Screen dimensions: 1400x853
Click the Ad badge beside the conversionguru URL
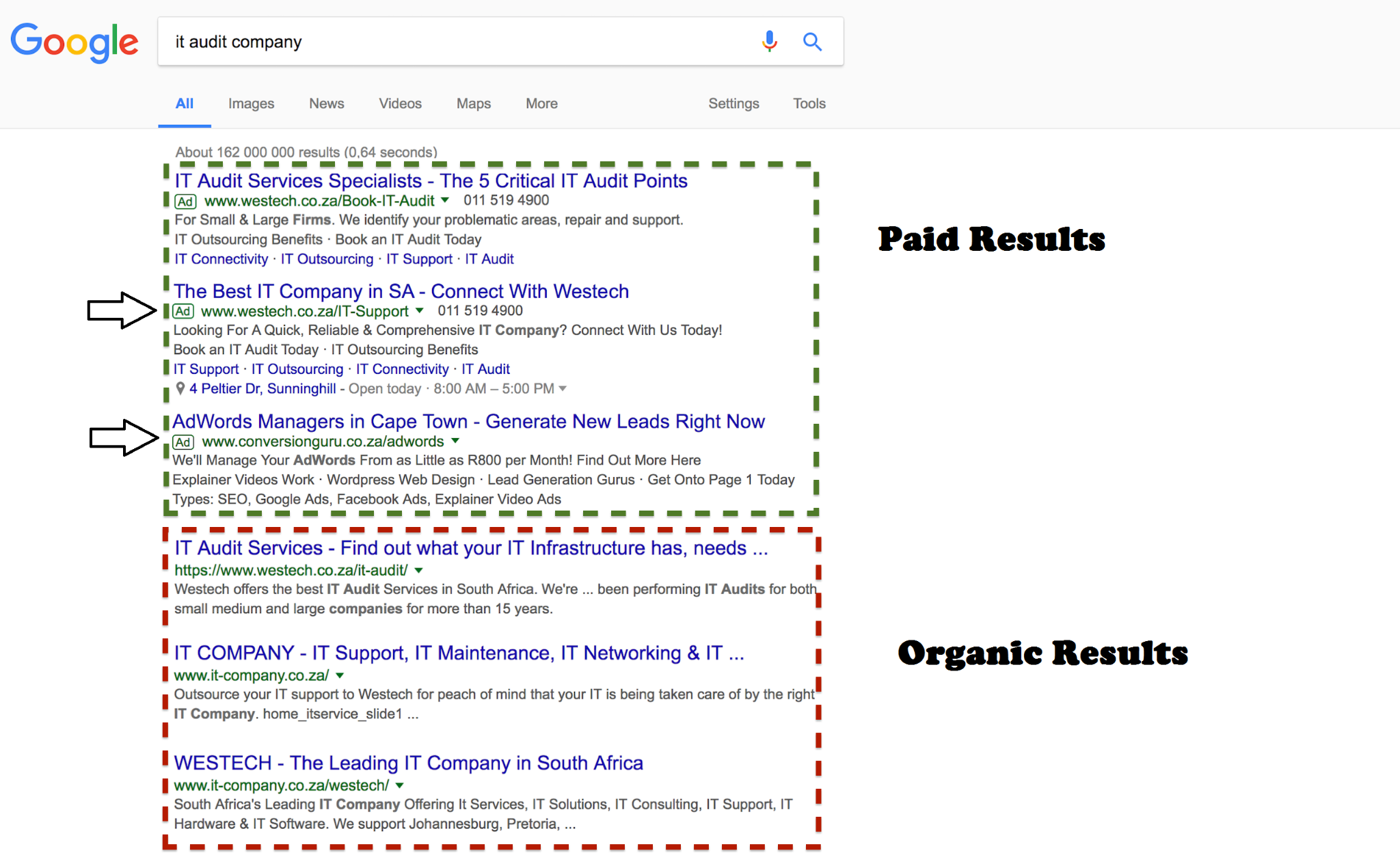183,442
